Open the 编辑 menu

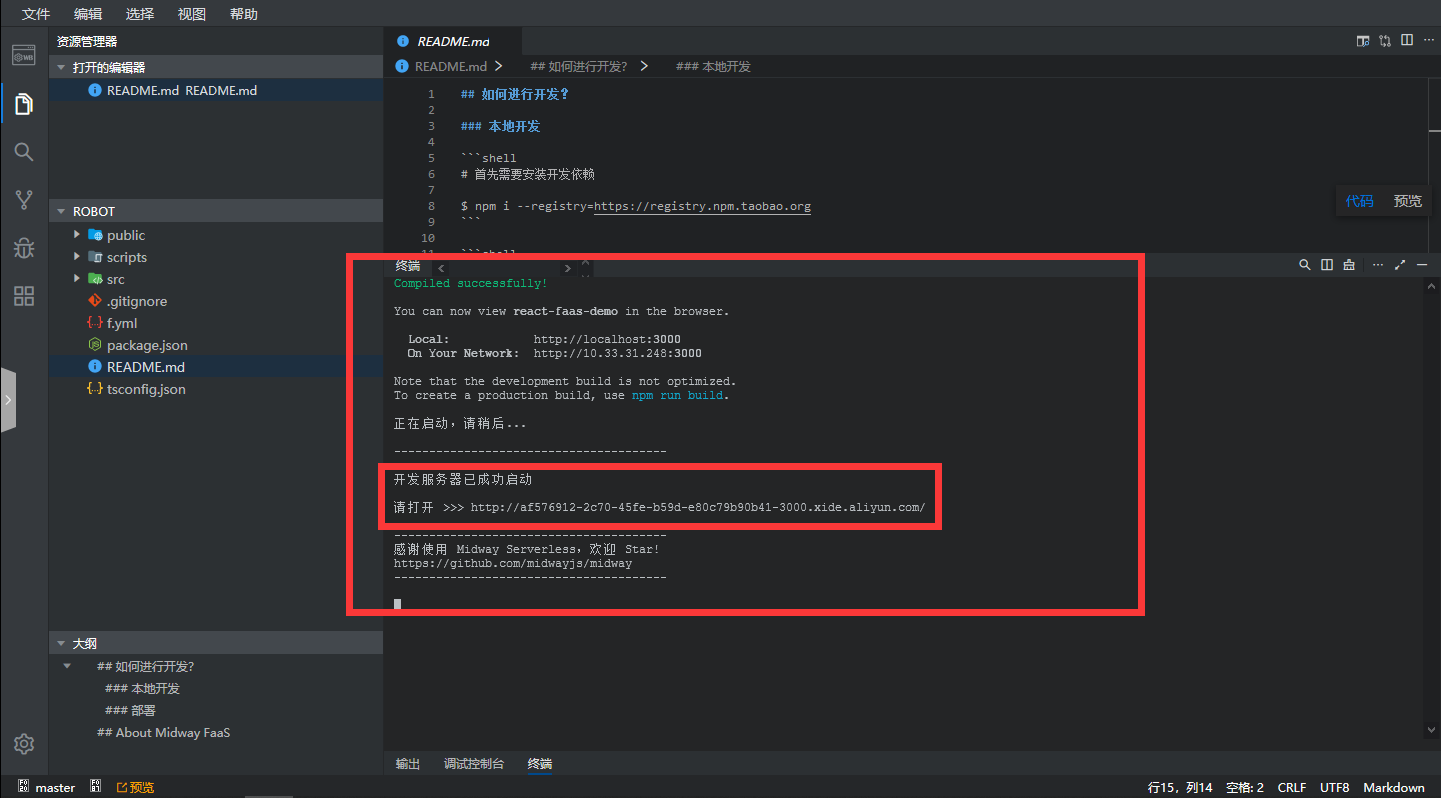tap(88, 14)
